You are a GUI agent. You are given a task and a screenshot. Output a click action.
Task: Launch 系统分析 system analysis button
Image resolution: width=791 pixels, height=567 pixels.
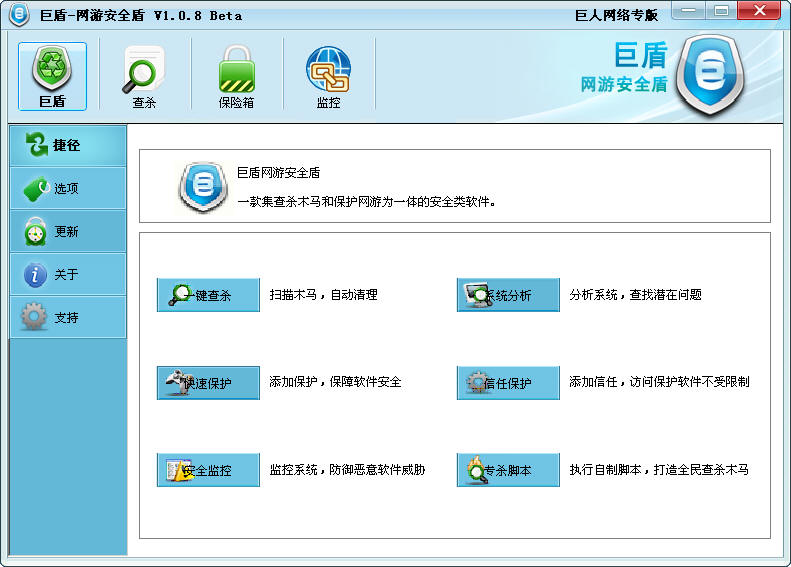tap(508, 295)
